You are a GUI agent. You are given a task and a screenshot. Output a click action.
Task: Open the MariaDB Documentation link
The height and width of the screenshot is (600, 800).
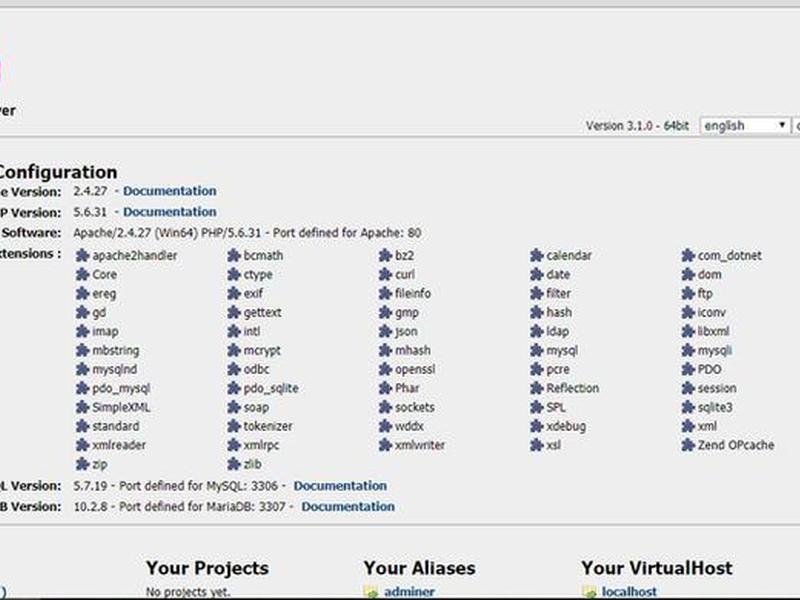348,507
